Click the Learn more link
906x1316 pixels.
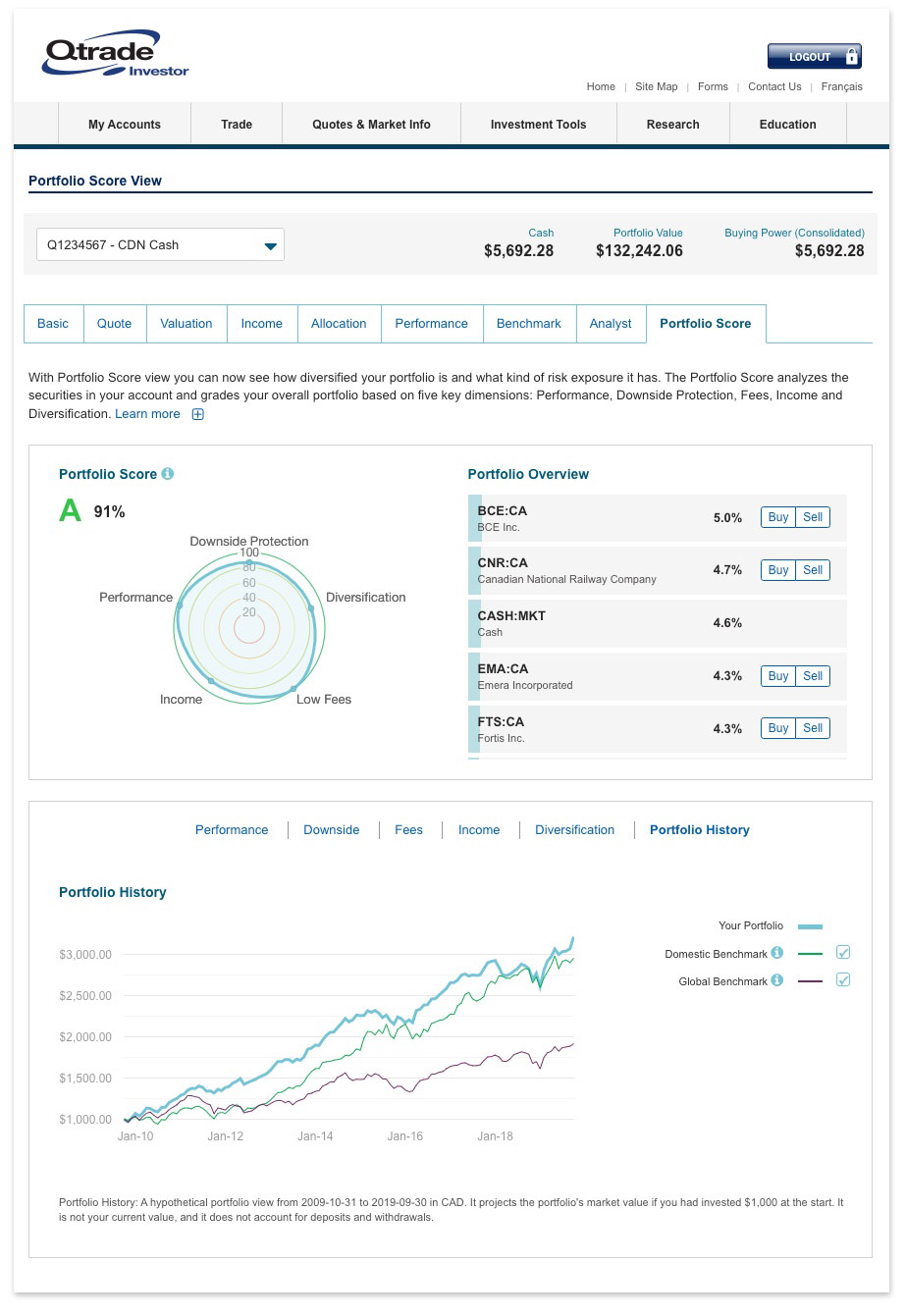147,414
